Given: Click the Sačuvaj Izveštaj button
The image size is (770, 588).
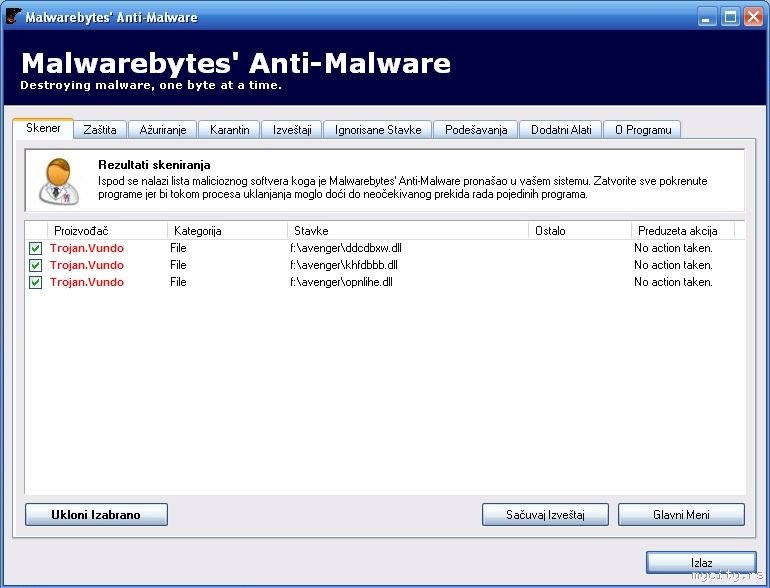Looking at the screenshot, I should 545,515.
